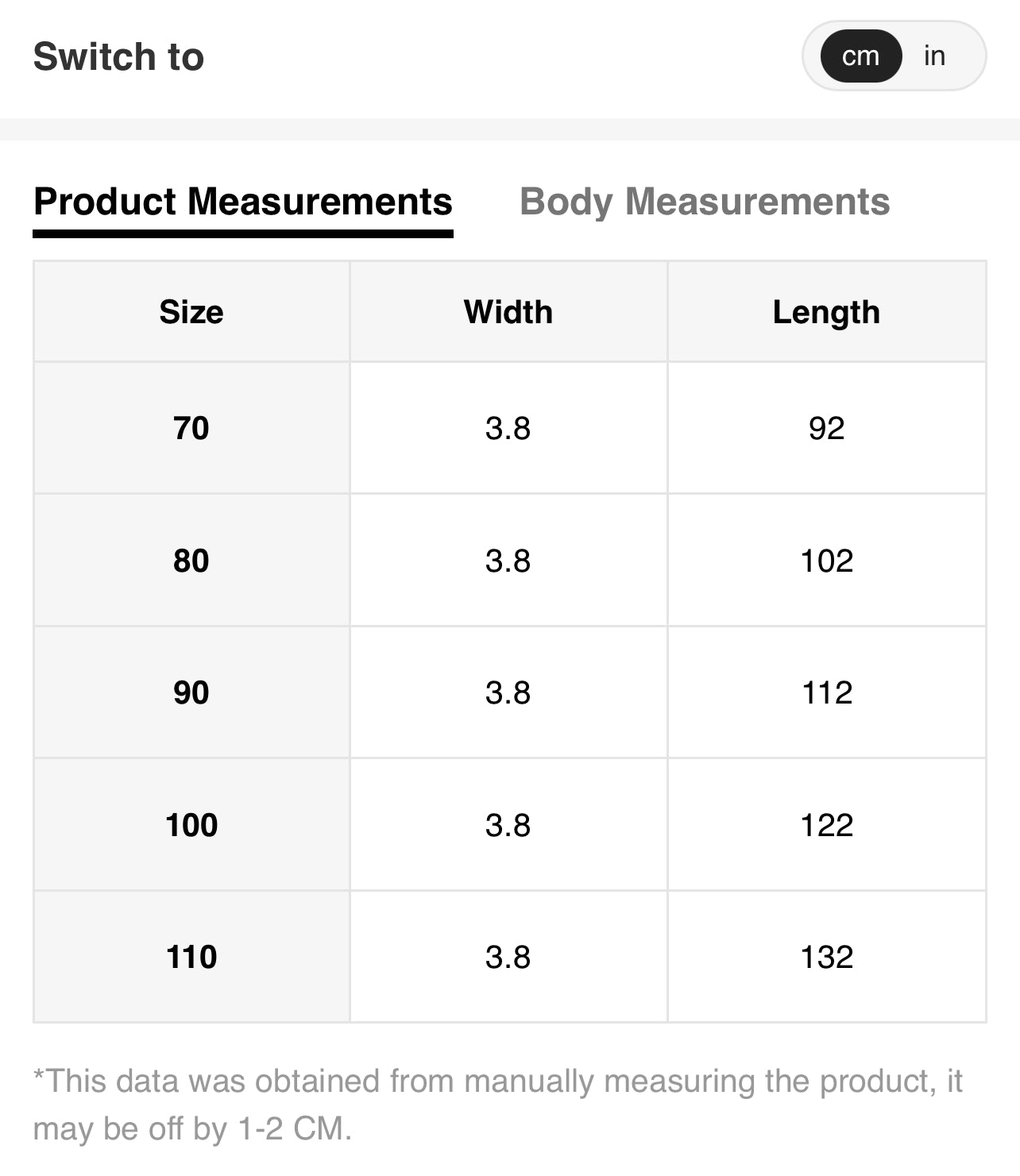1020x1176 pixels.
Task: Click the length value 92
Action: point(827,428)
